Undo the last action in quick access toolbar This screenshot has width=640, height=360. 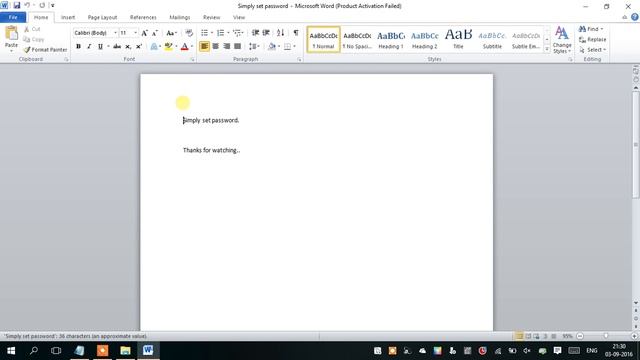(27, 5)
